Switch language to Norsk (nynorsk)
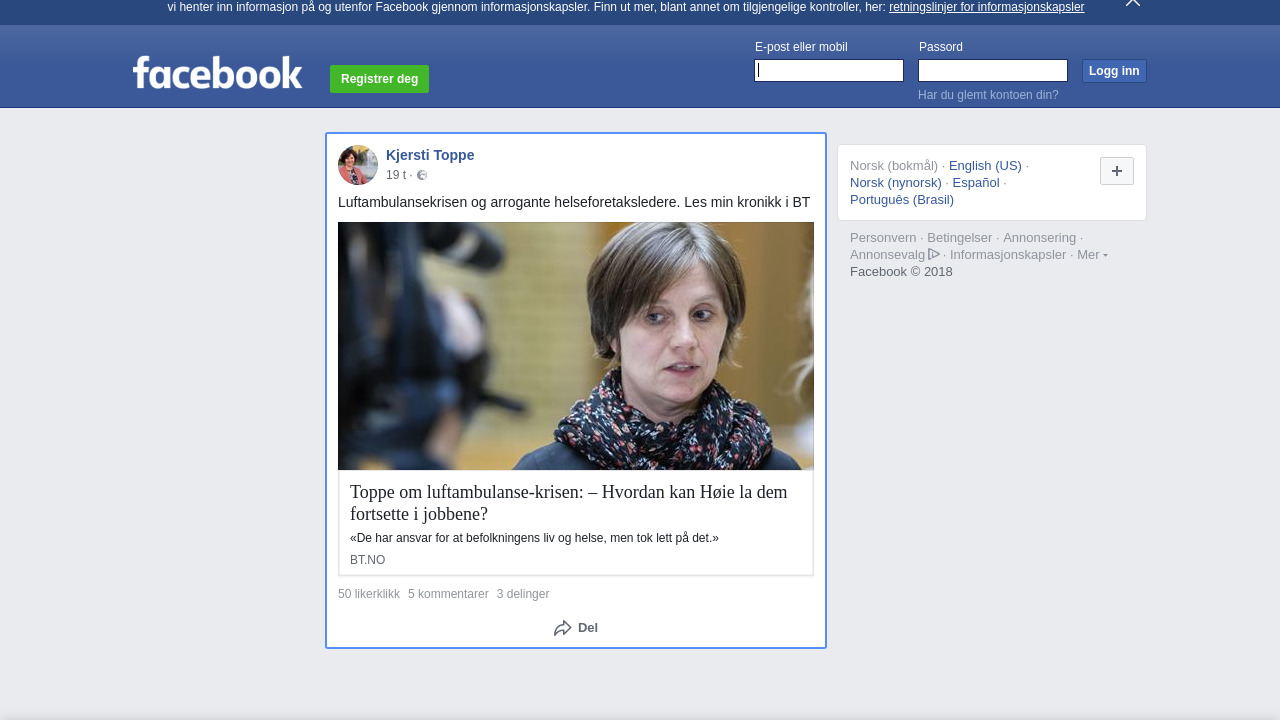Screen dimensions: 1280x720 896,183
